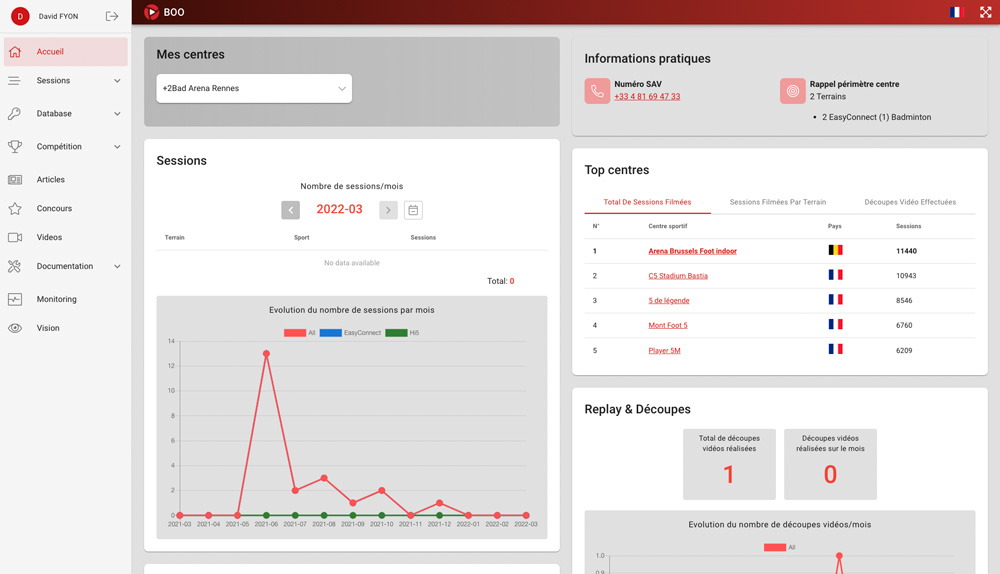Toggle the Hi5 legend series
Image resolution: width=1000 pixels, height=574 pixels.
click(x=402, y=333)
